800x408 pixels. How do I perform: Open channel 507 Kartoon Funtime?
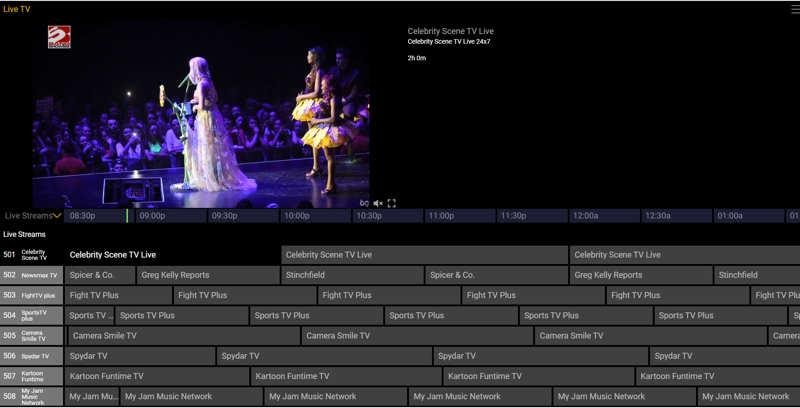pyautogui.click(x=32, y=376)
